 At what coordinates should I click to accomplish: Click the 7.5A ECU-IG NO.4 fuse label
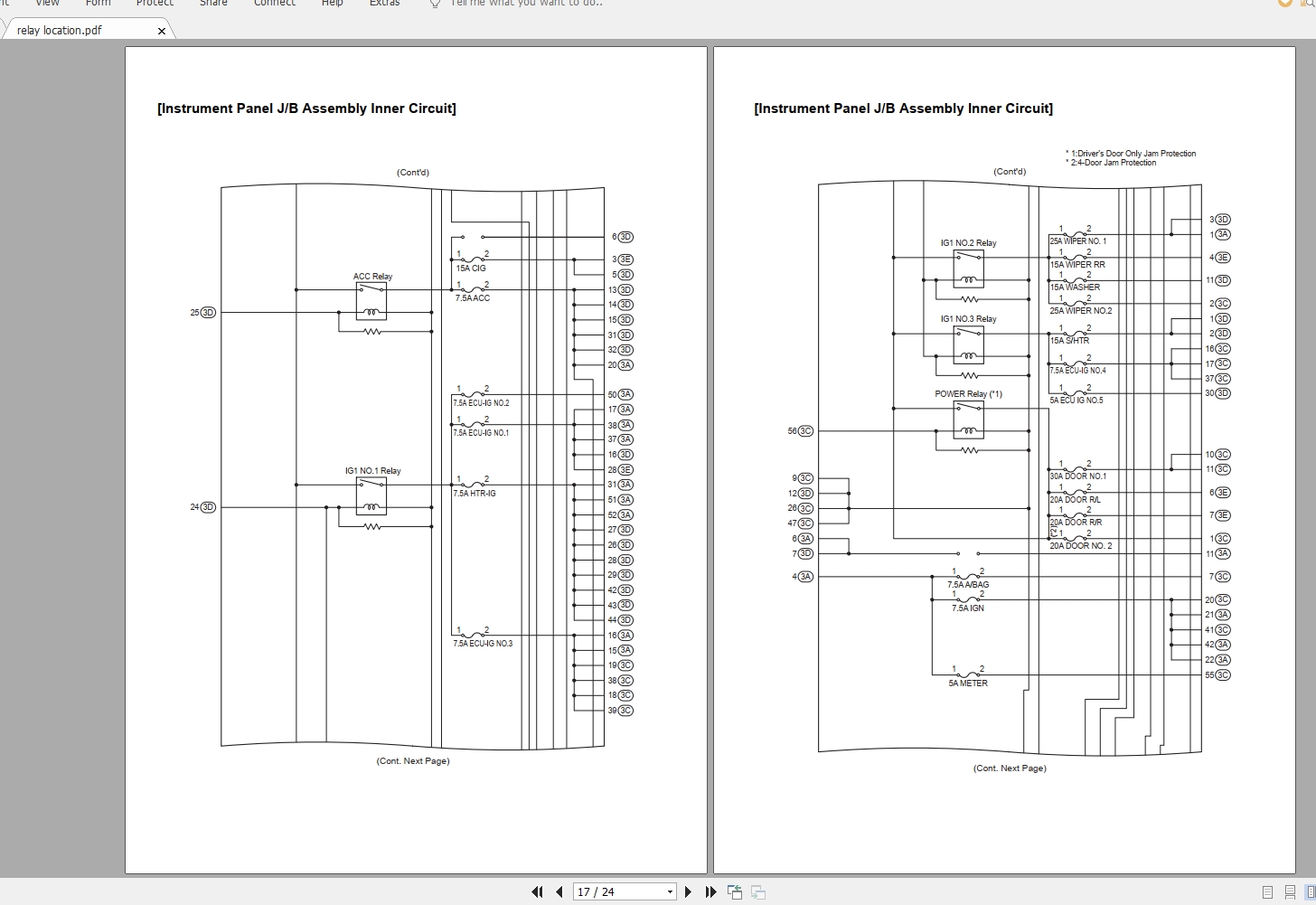pyautogui.click(x=1078, y=371)
